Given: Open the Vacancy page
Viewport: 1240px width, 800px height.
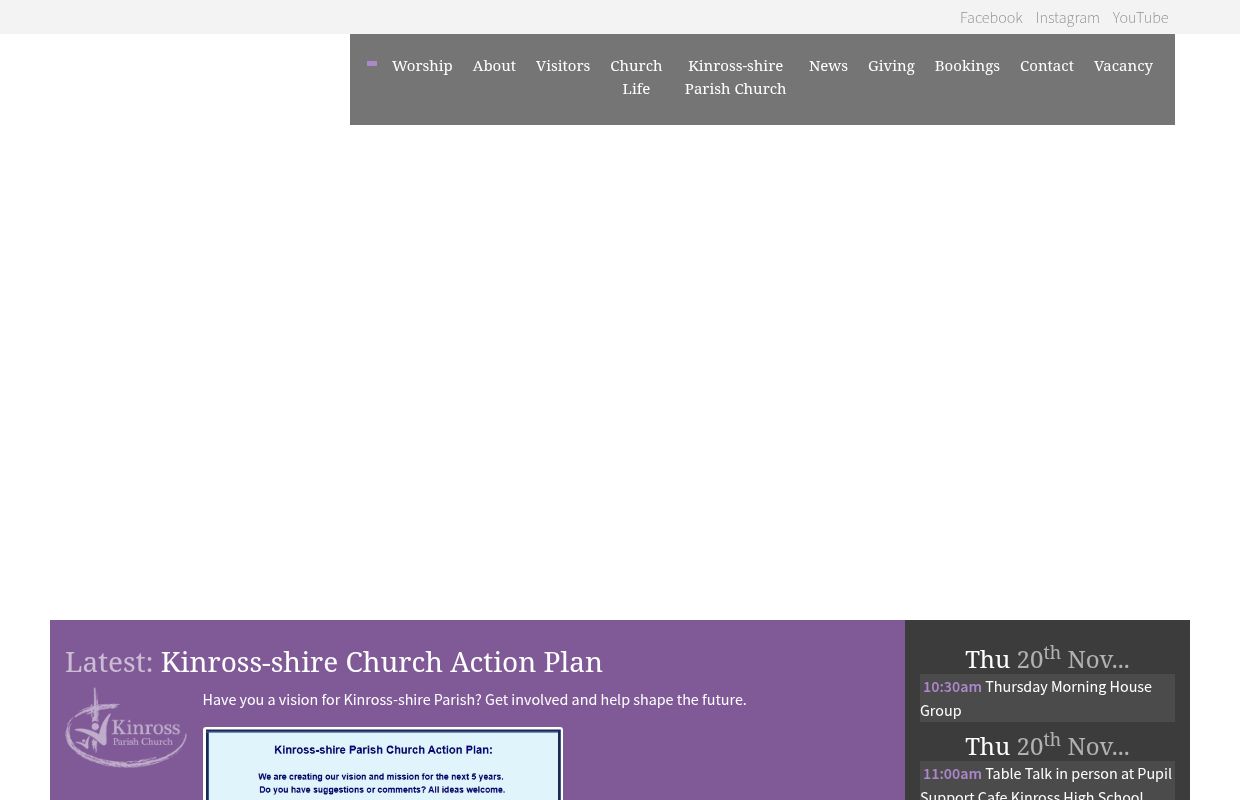Looking at the screenshot, I should tap(1123, 65).
